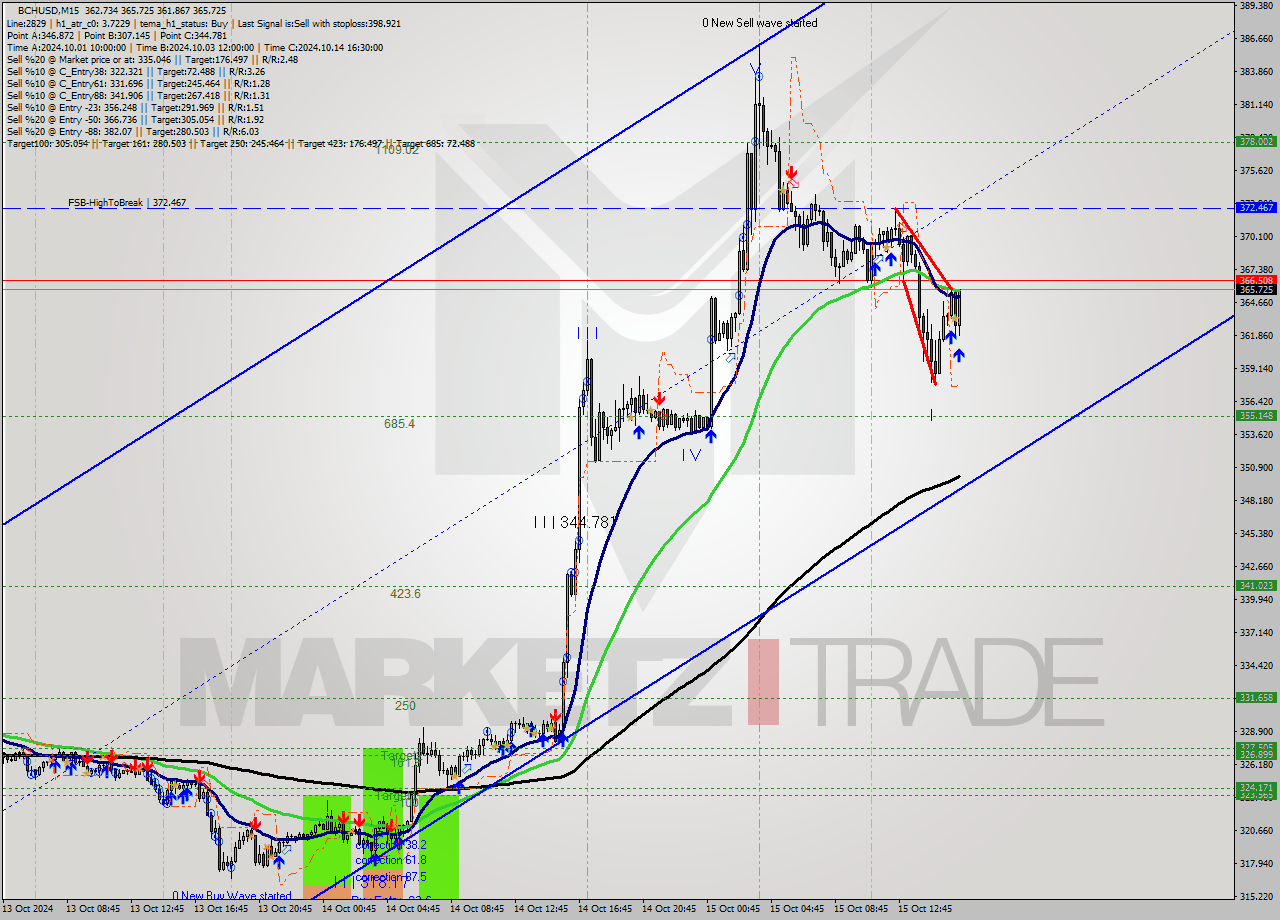The image size is (1280, 920).
Task: Click the 315.220 price axis value
Action: (1256, 896)
